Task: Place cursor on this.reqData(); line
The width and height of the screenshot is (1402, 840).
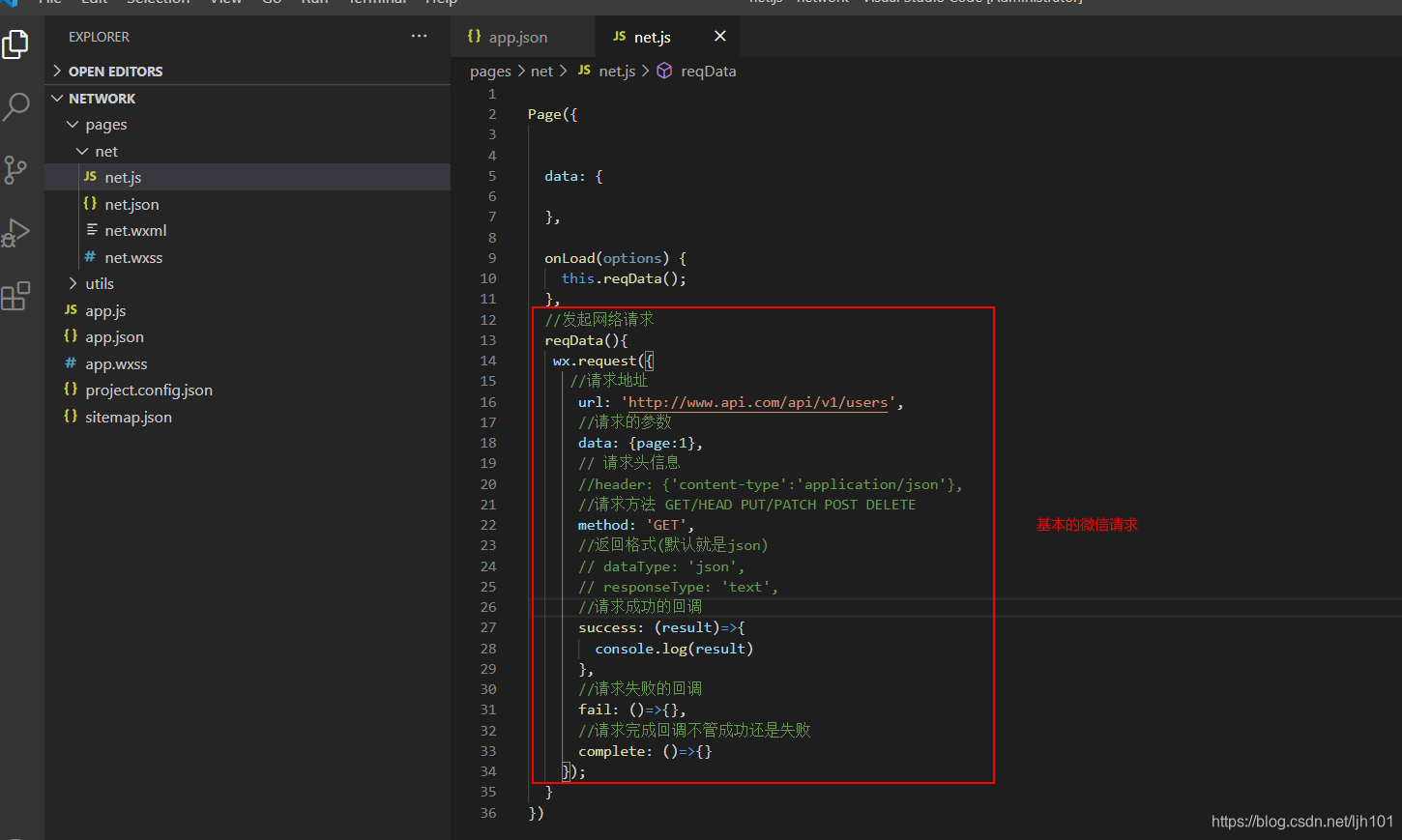Action: (x=624, y=278)
